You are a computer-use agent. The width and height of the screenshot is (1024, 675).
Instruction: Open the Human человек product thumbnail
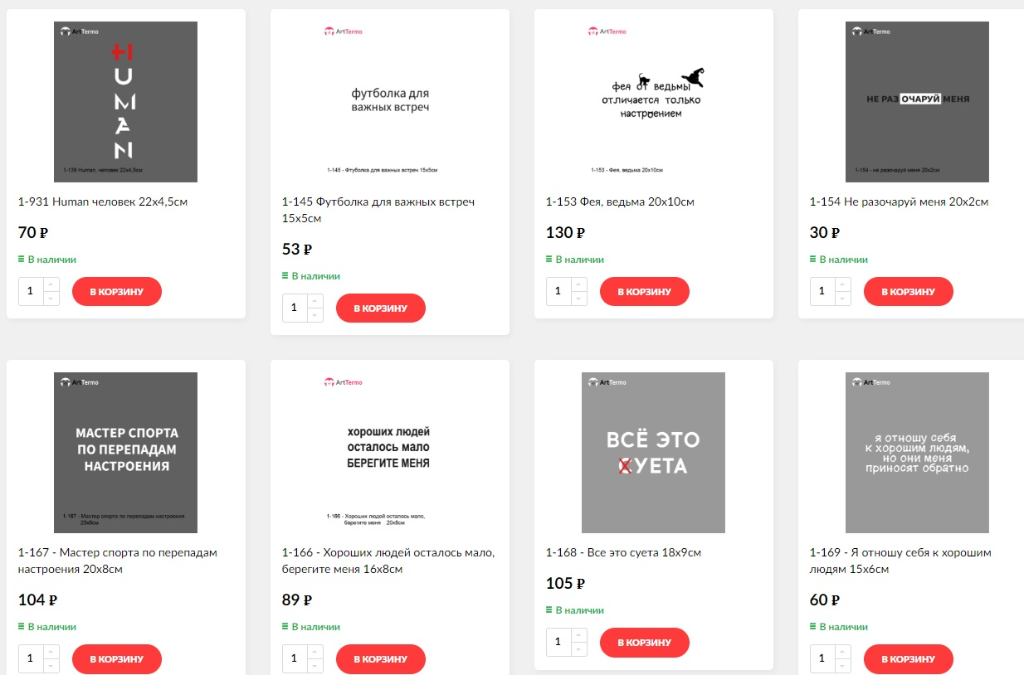click(x=125, y=102)
